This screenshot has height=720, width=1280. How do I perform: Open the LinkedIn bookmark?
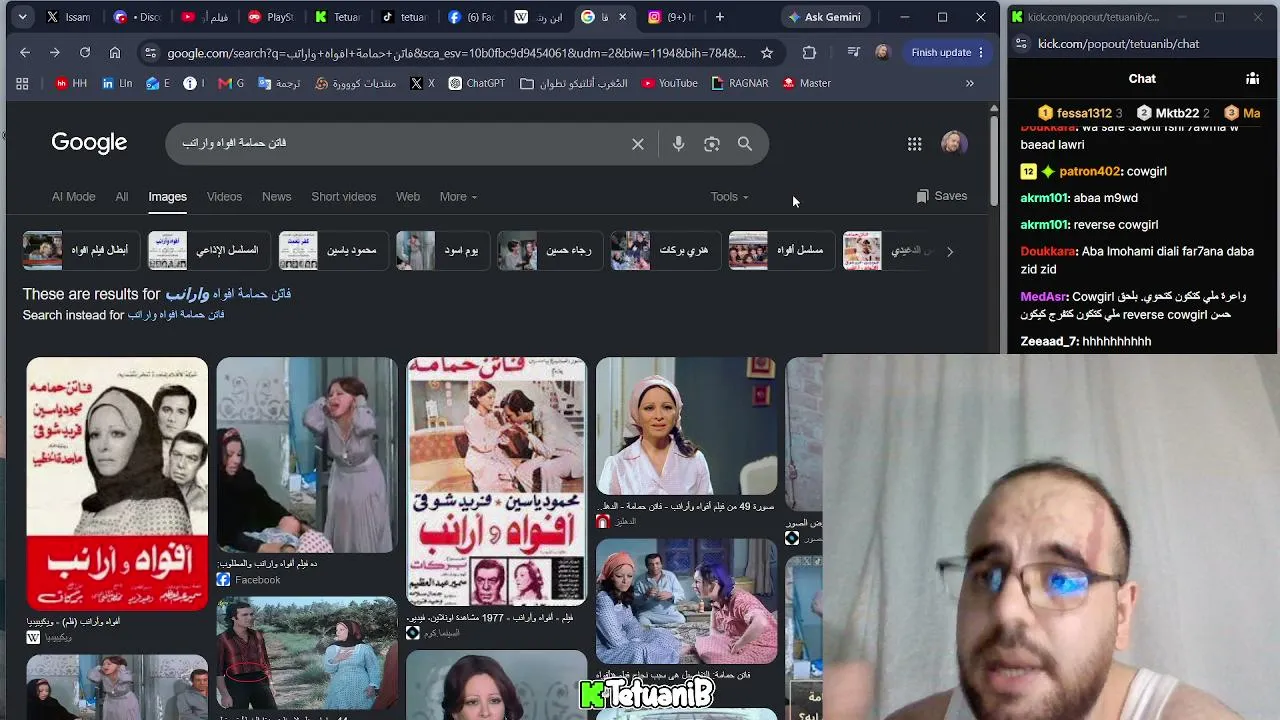(117, 83)
